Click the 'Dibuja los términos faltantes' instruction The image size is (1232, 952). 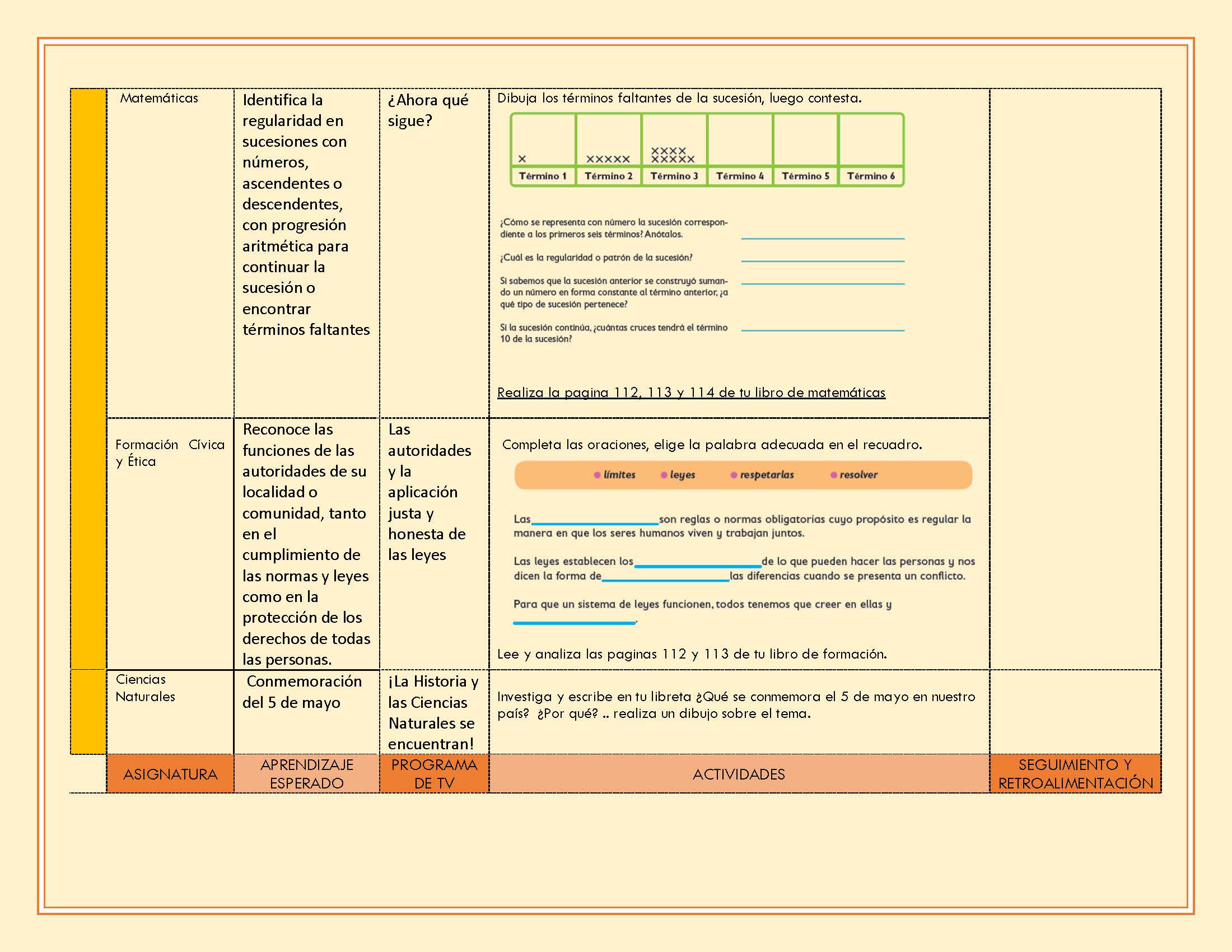(x=679, y=98)
